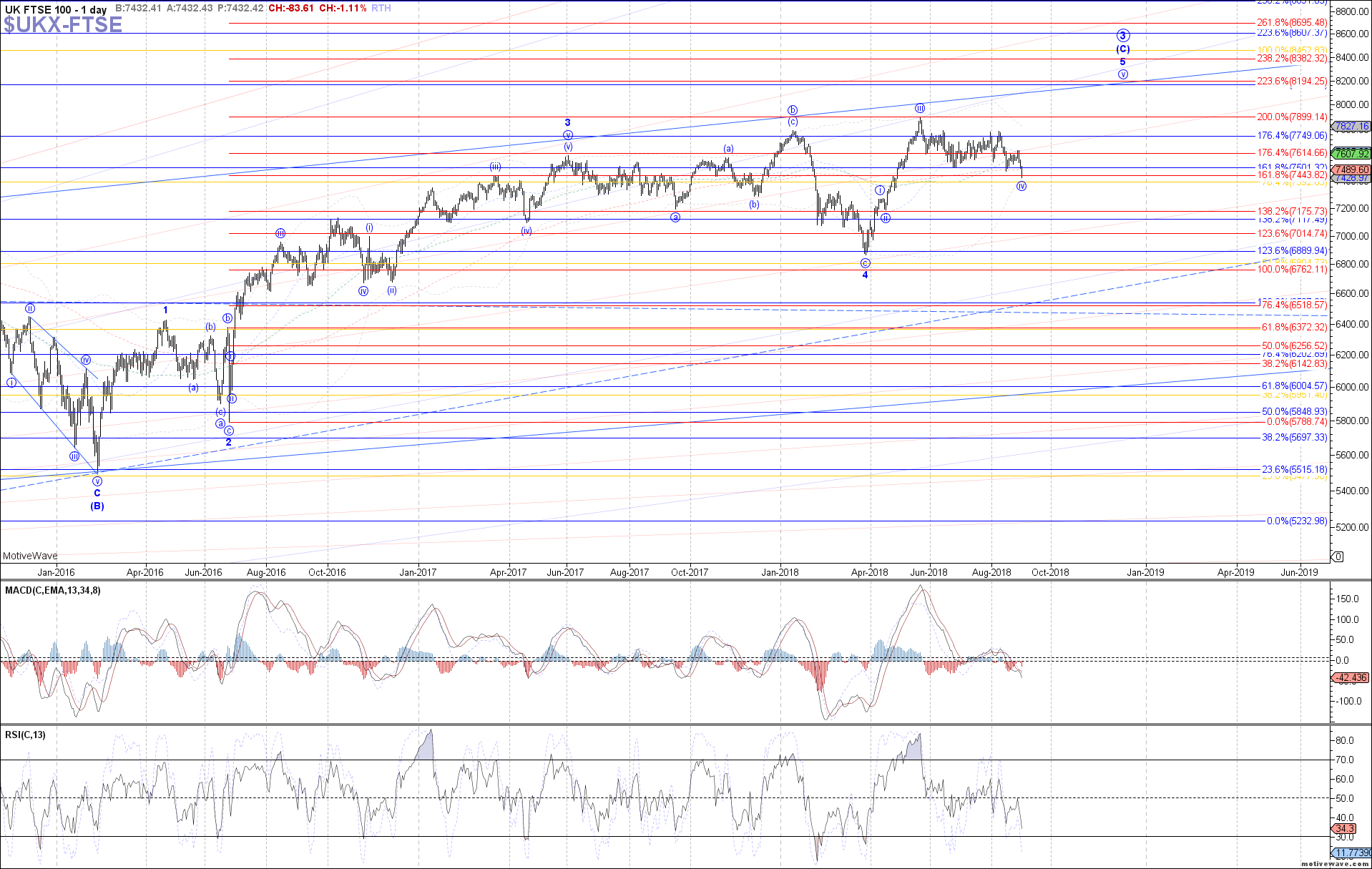
Task: Click the 'CH:-1.11%' percent change
Action: point(343,8)
